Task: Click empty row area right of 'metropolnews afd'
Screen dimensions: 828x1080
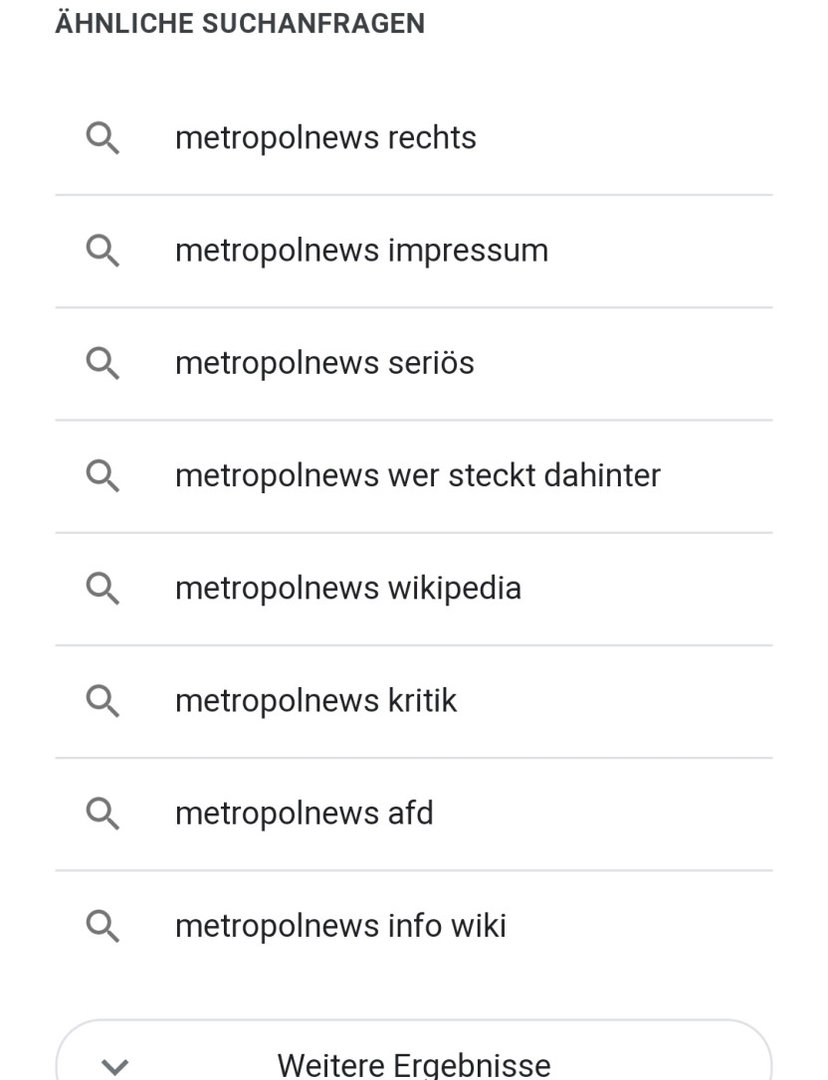Action: click(620, 813)
